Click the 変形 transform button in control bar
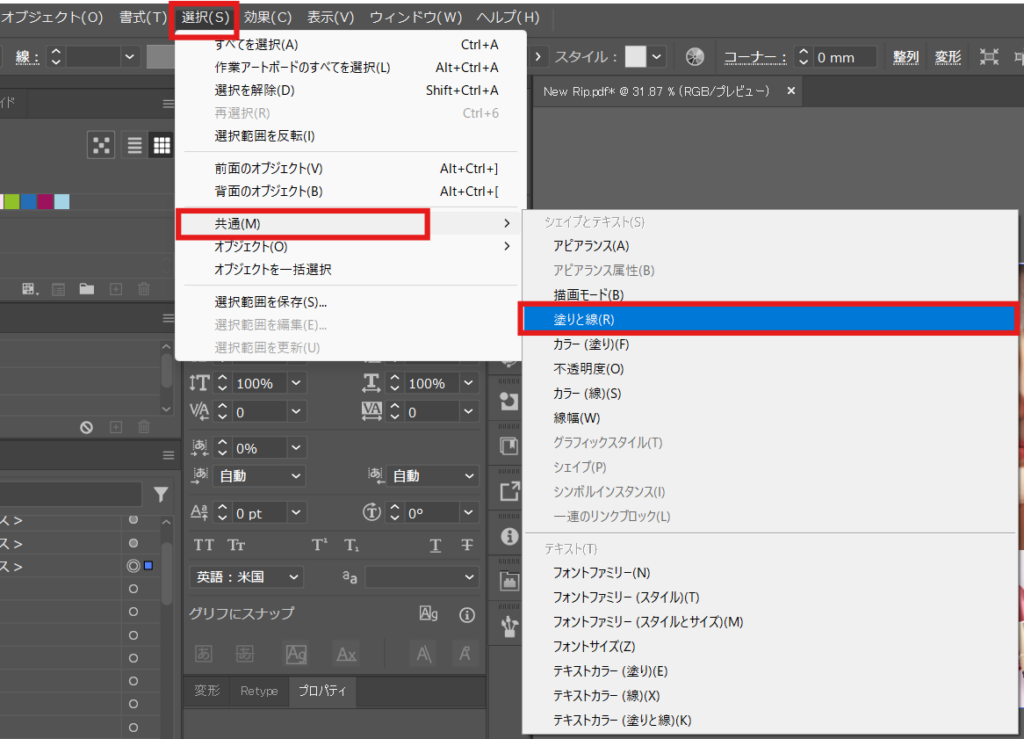1024x739 pixels. click(x=948, y=57)
